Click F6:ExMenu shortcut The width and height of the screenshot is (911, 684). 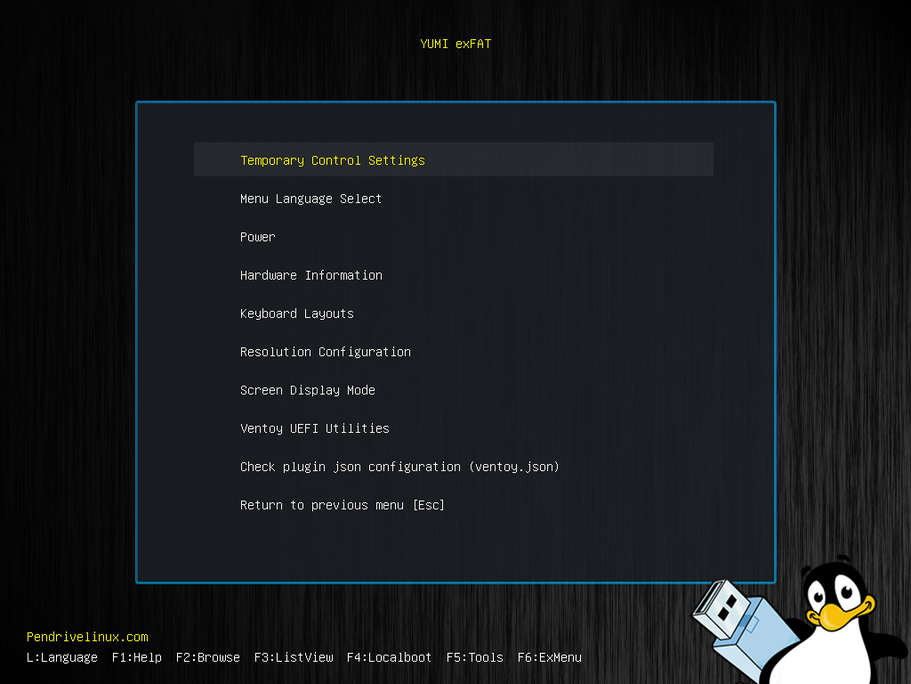550,657
